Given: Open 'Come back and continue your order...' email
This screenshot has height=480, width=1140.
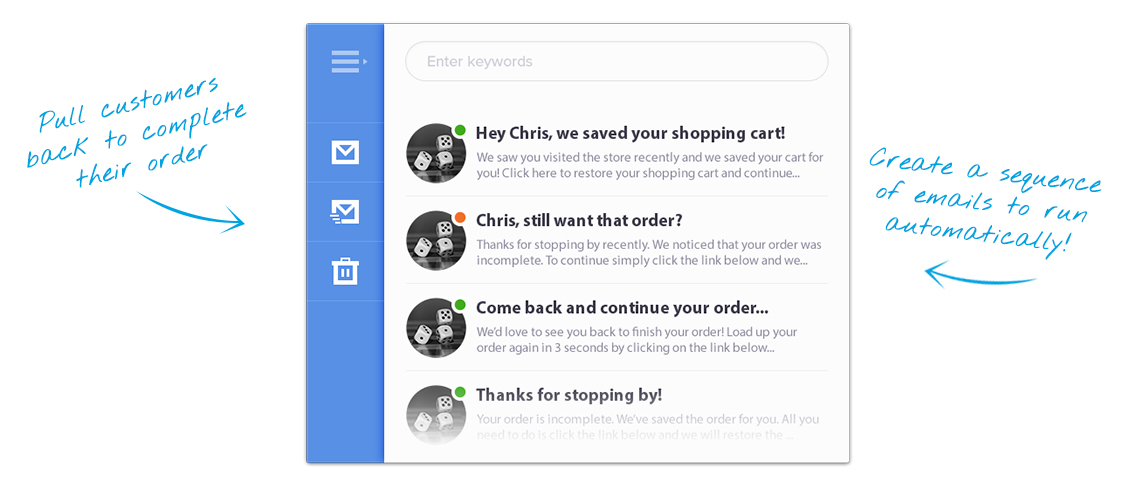Looking at the screenshot, I should pos(622,307).
